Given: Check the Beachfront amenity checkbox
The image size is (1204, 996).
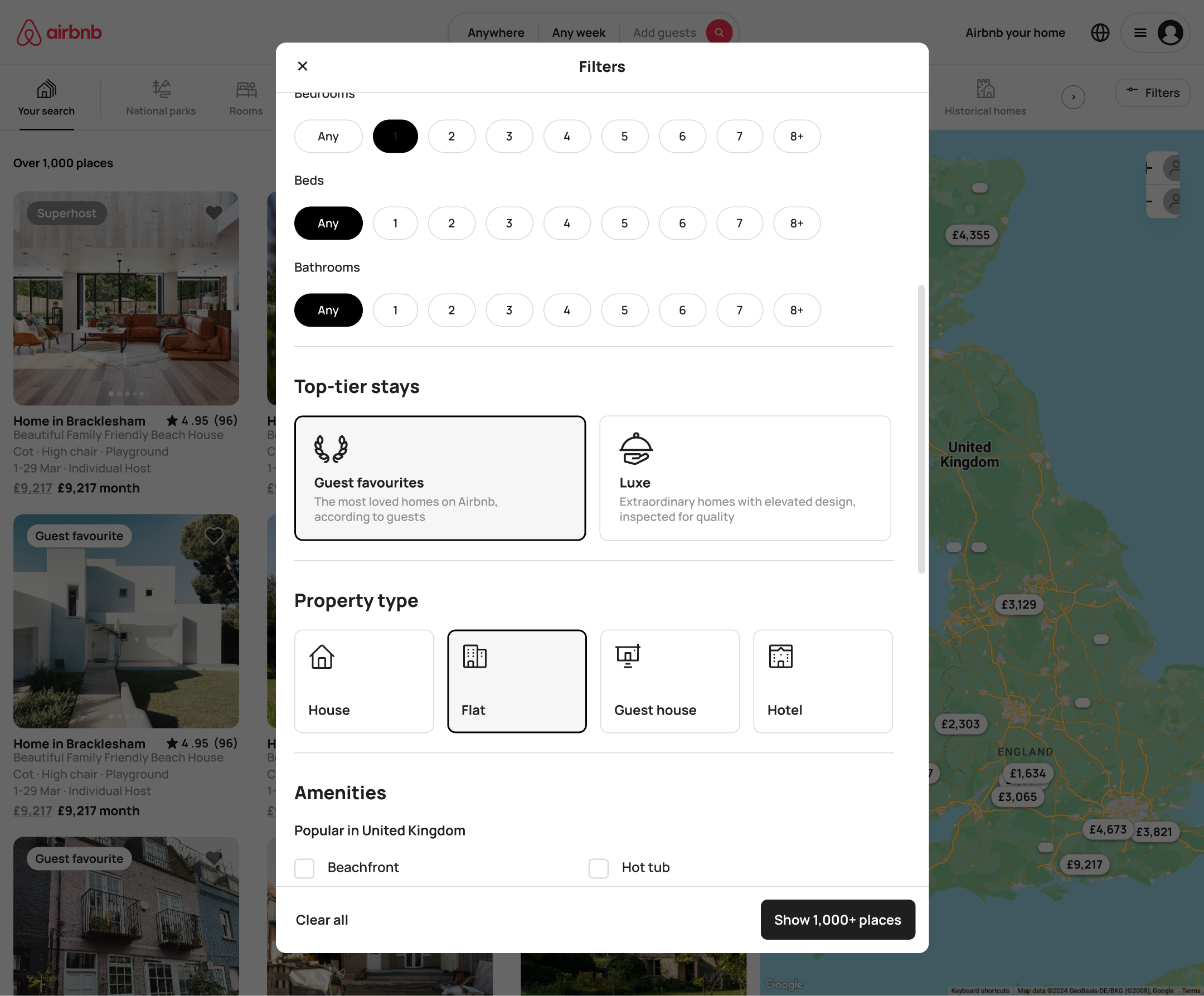Looking at the screenshot, I should [304, 868].
